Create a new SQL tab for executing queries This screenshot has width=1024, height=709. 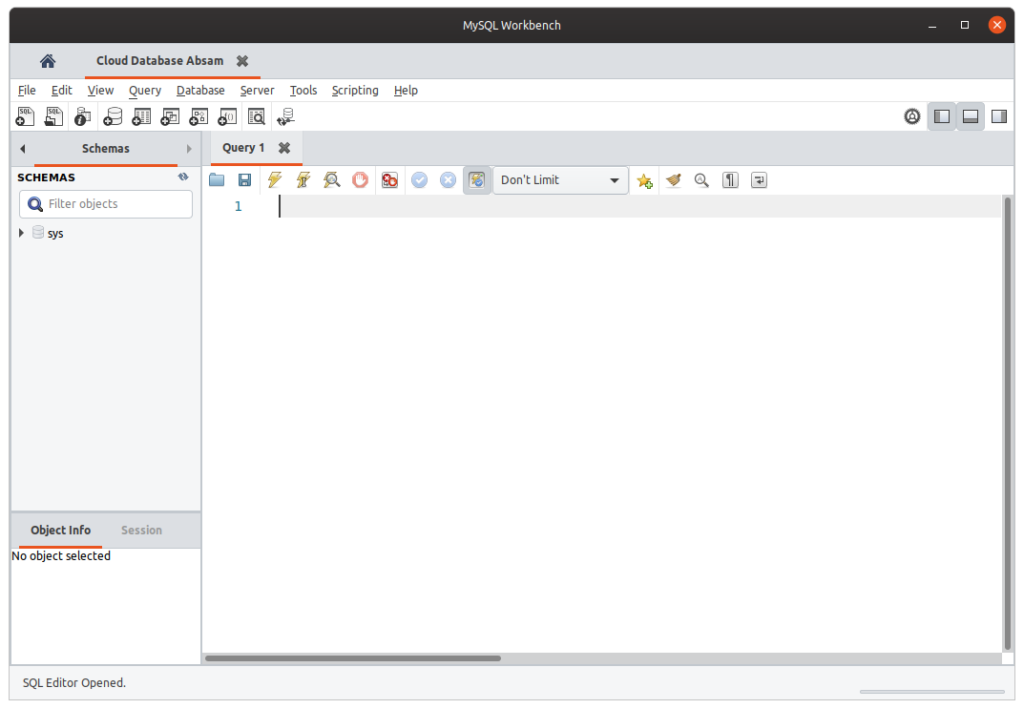25,116
